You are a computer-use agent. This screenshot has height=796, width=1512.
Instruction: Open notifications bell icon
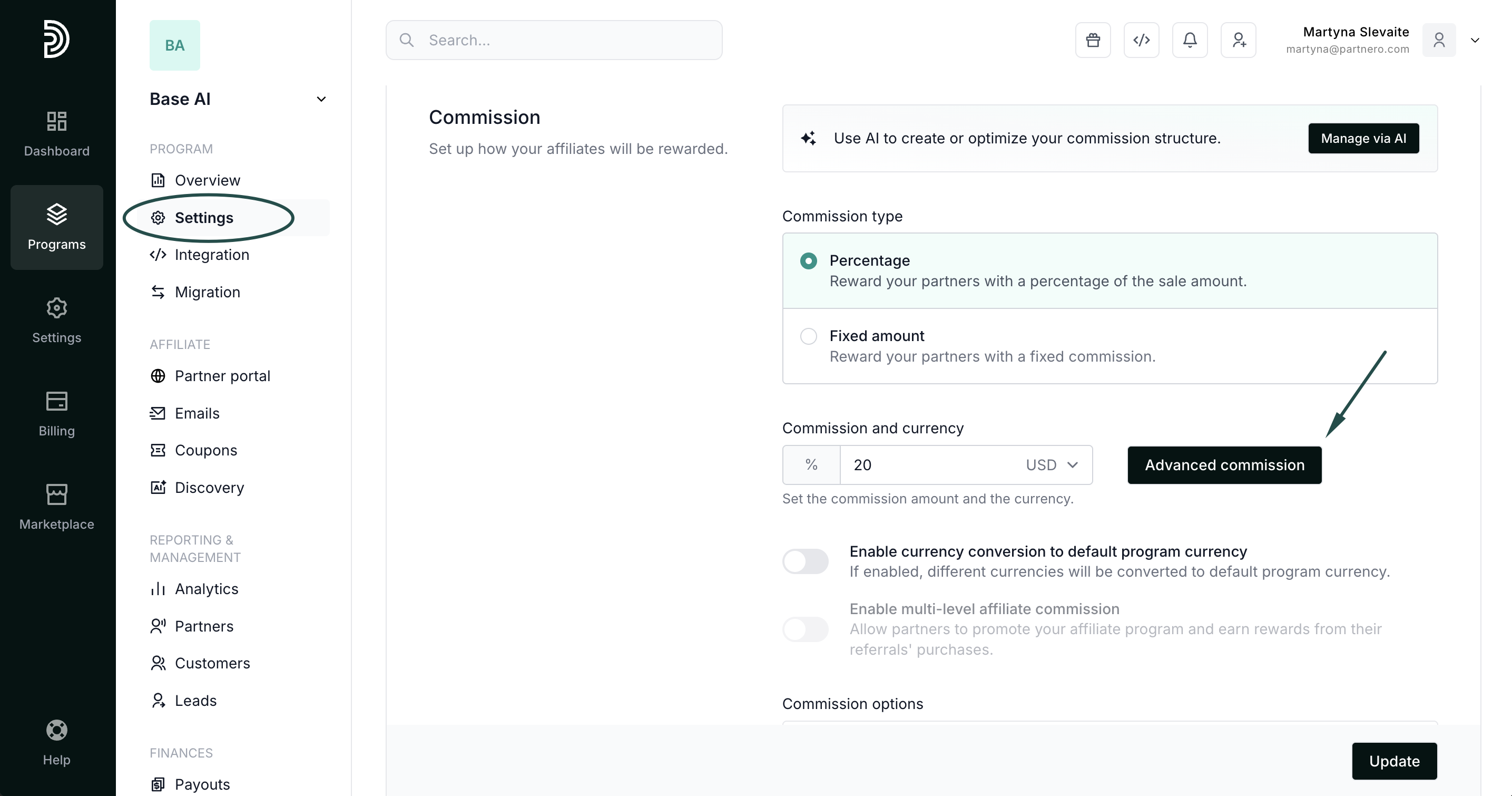[x=1189, y=40]
